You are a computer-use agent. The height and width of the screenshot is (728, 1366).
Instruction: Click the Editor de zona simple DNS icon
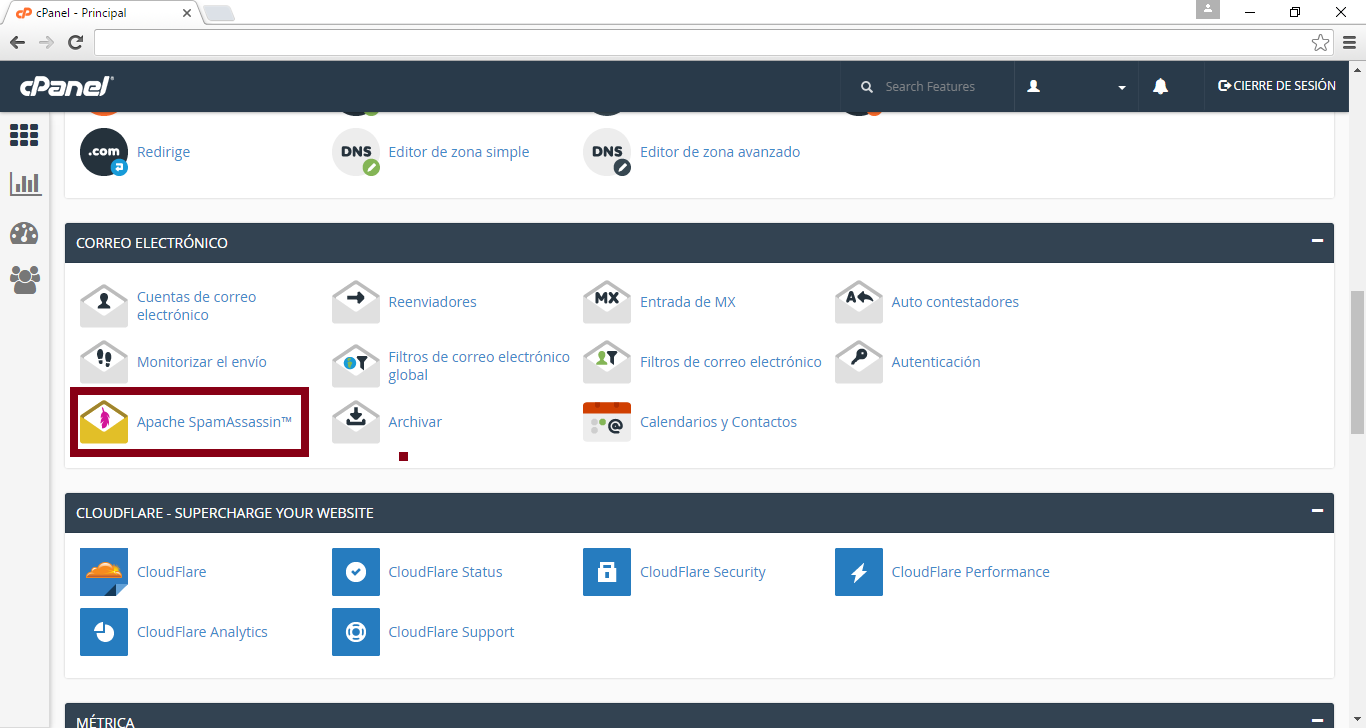[356, 152]
